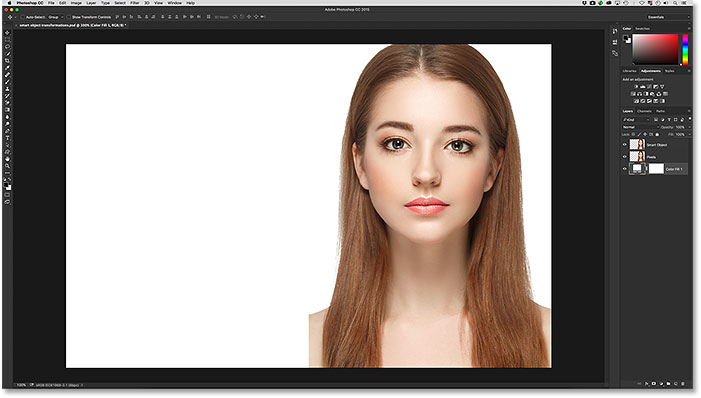Select the Horizontal Type tool
The image size is (701, 398).
[8, 138]
